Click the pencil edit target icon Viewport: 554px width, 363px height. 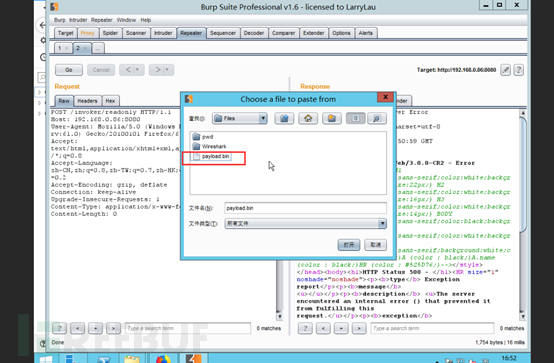point(506,70)
